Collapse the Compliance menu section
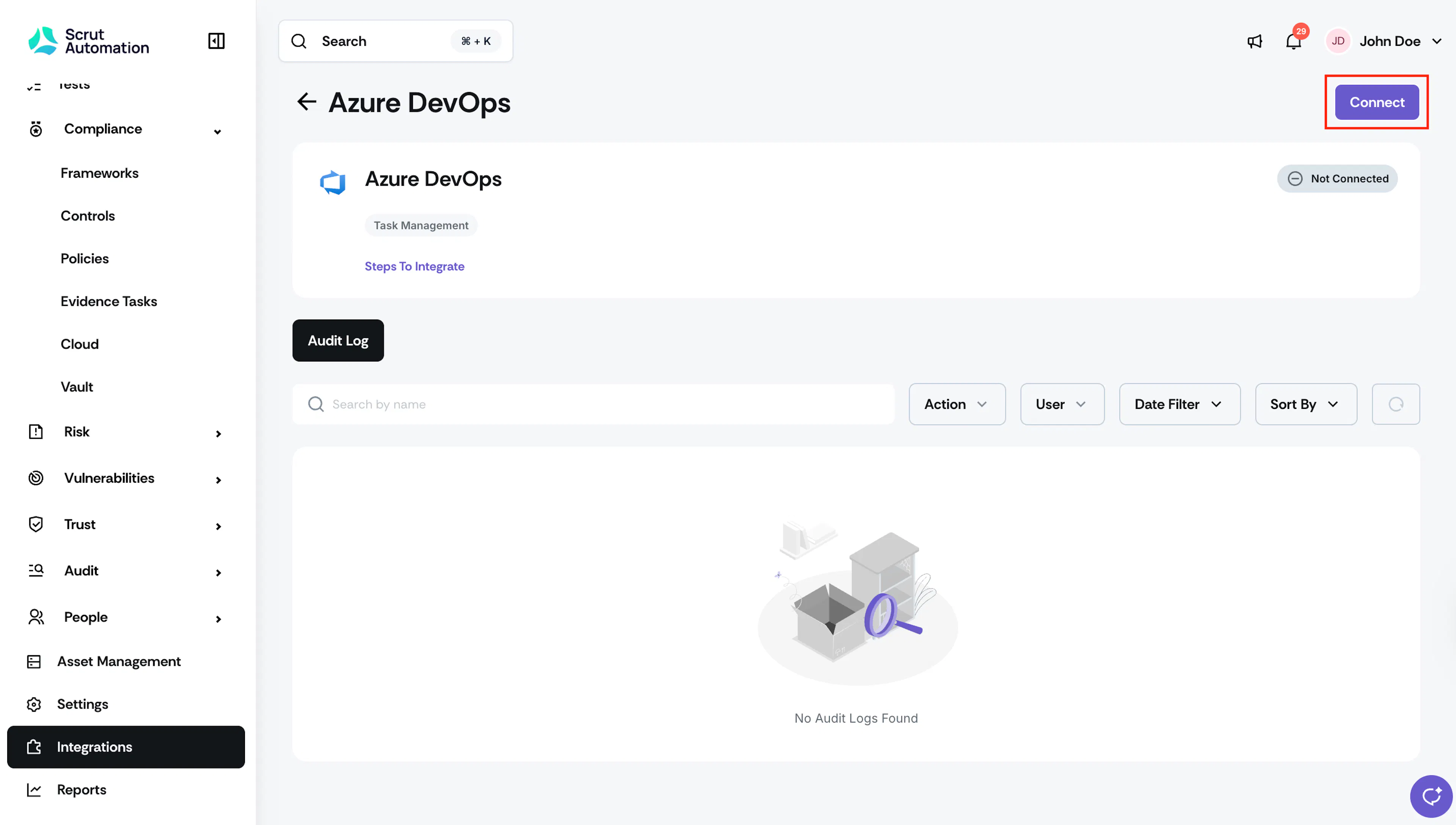 [x=217, y=131]
